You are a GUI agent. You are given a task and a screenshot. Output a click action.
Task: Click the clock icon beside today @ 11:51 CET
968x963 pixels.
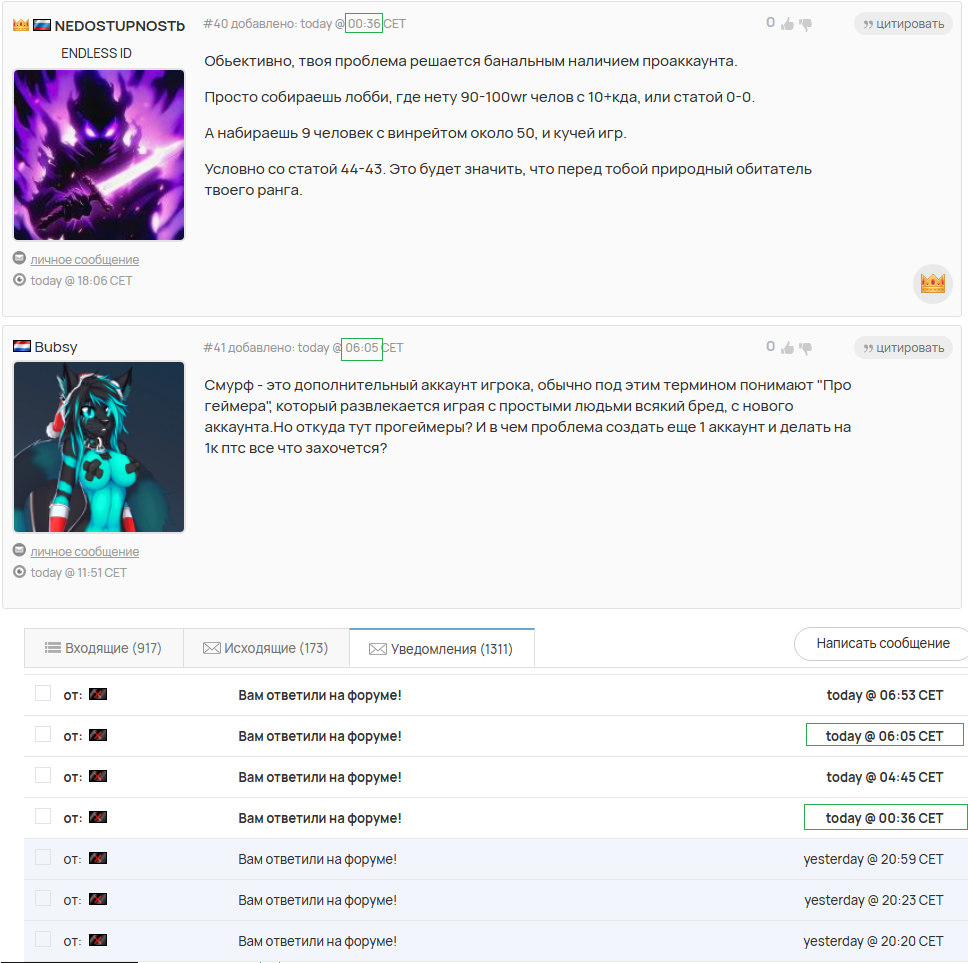tap(20, 572)
